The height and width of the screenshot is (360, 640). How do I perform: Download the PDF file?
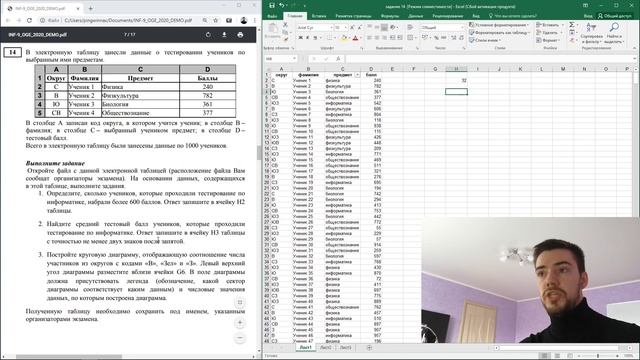coord(224,35)
